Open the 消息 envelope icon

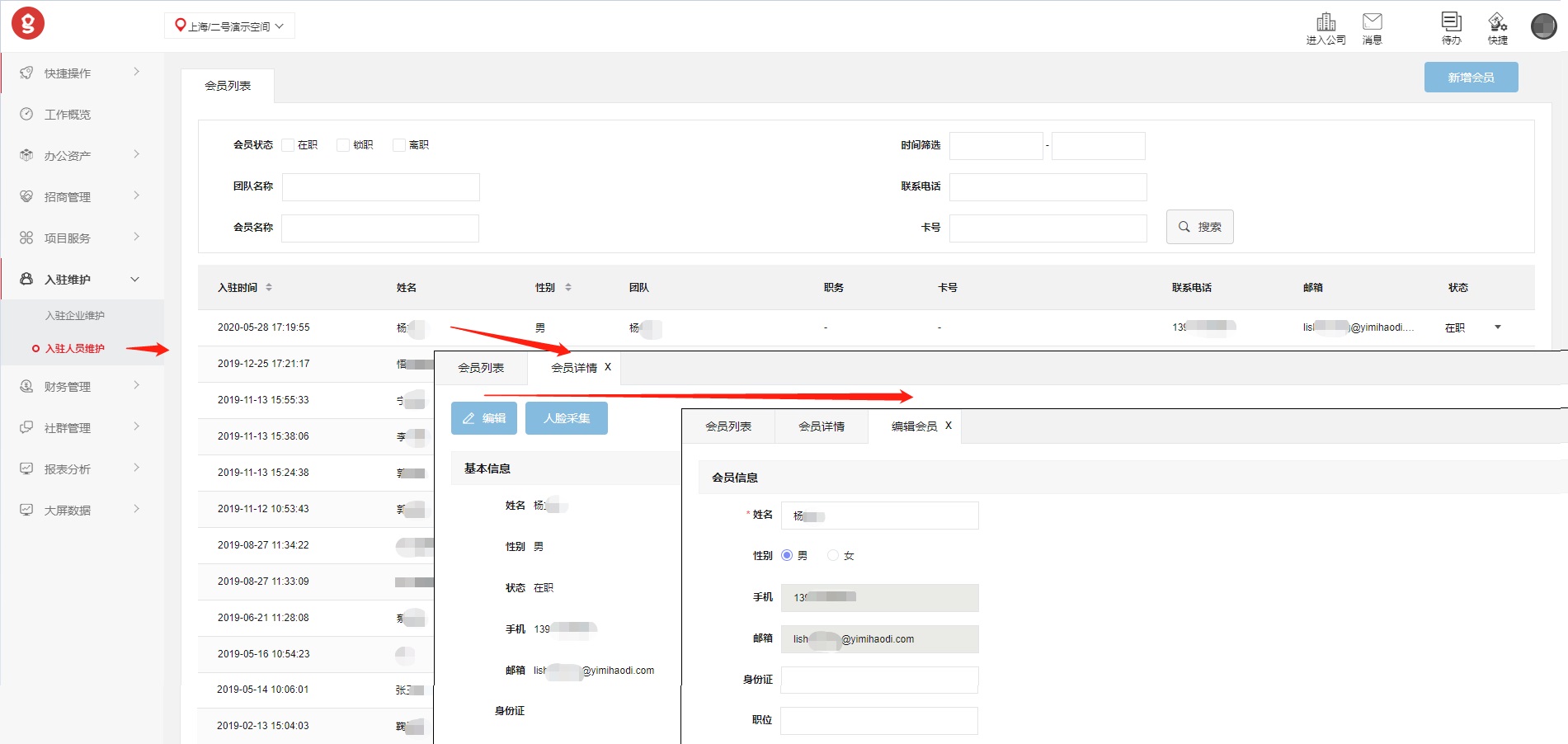[x=1372, y=22]
